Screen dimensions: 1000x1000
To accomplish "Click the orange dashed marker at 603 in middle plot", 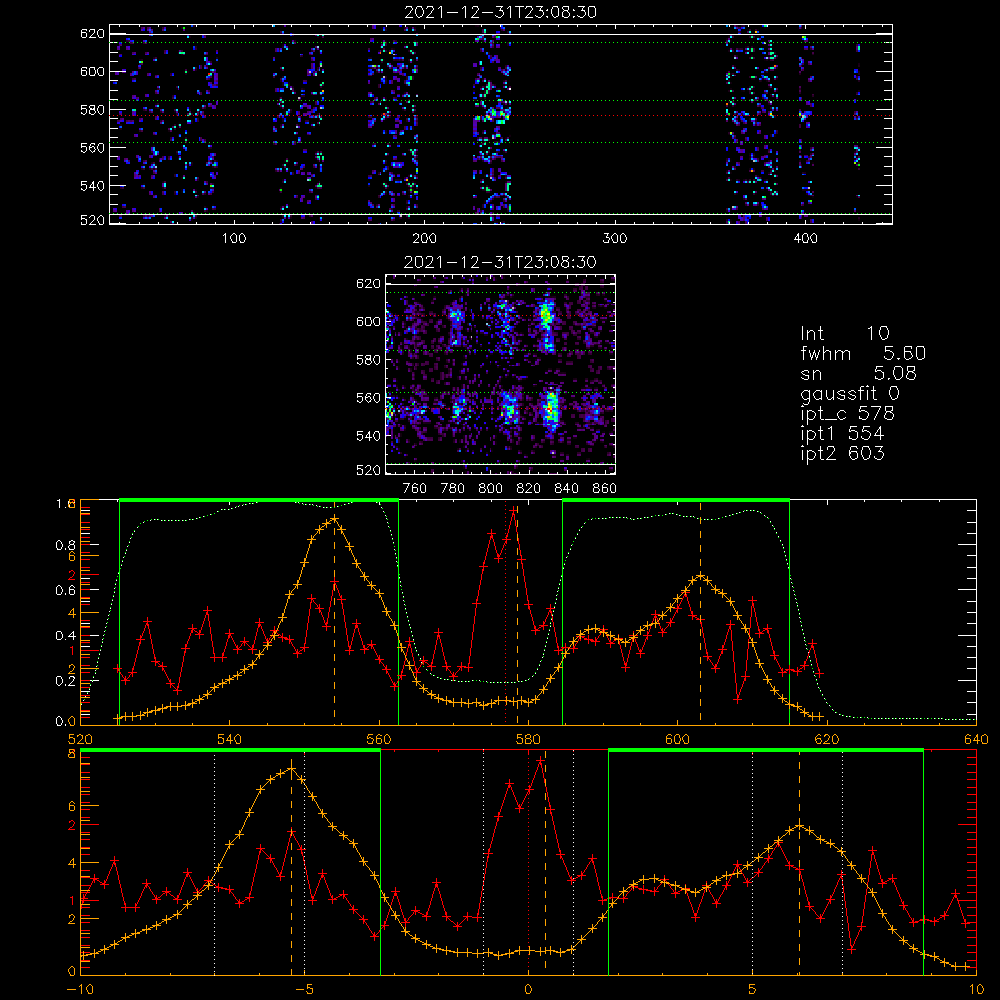I will pos(700,612).
